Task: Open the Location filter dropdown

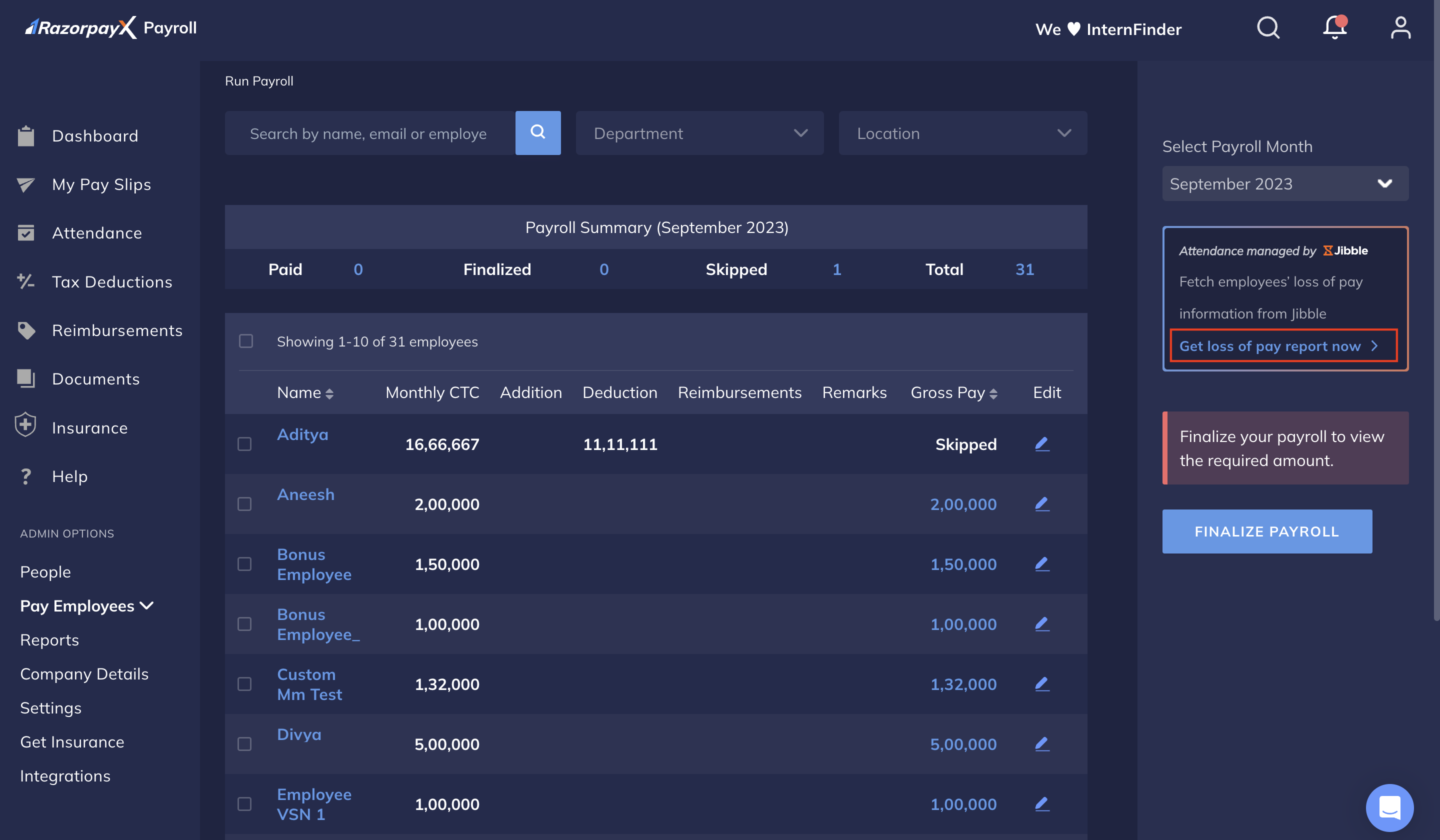Action: tap(963, 133)
